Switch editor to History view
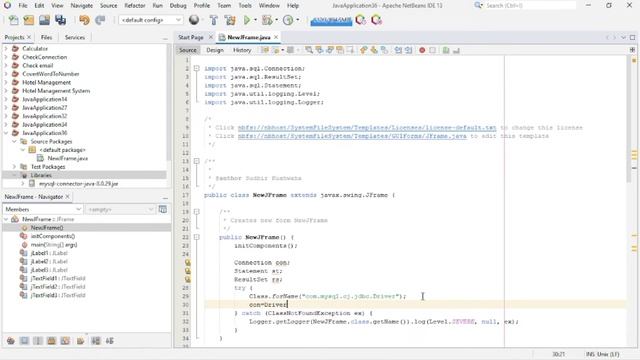640x360 pixels. (242, 50)
